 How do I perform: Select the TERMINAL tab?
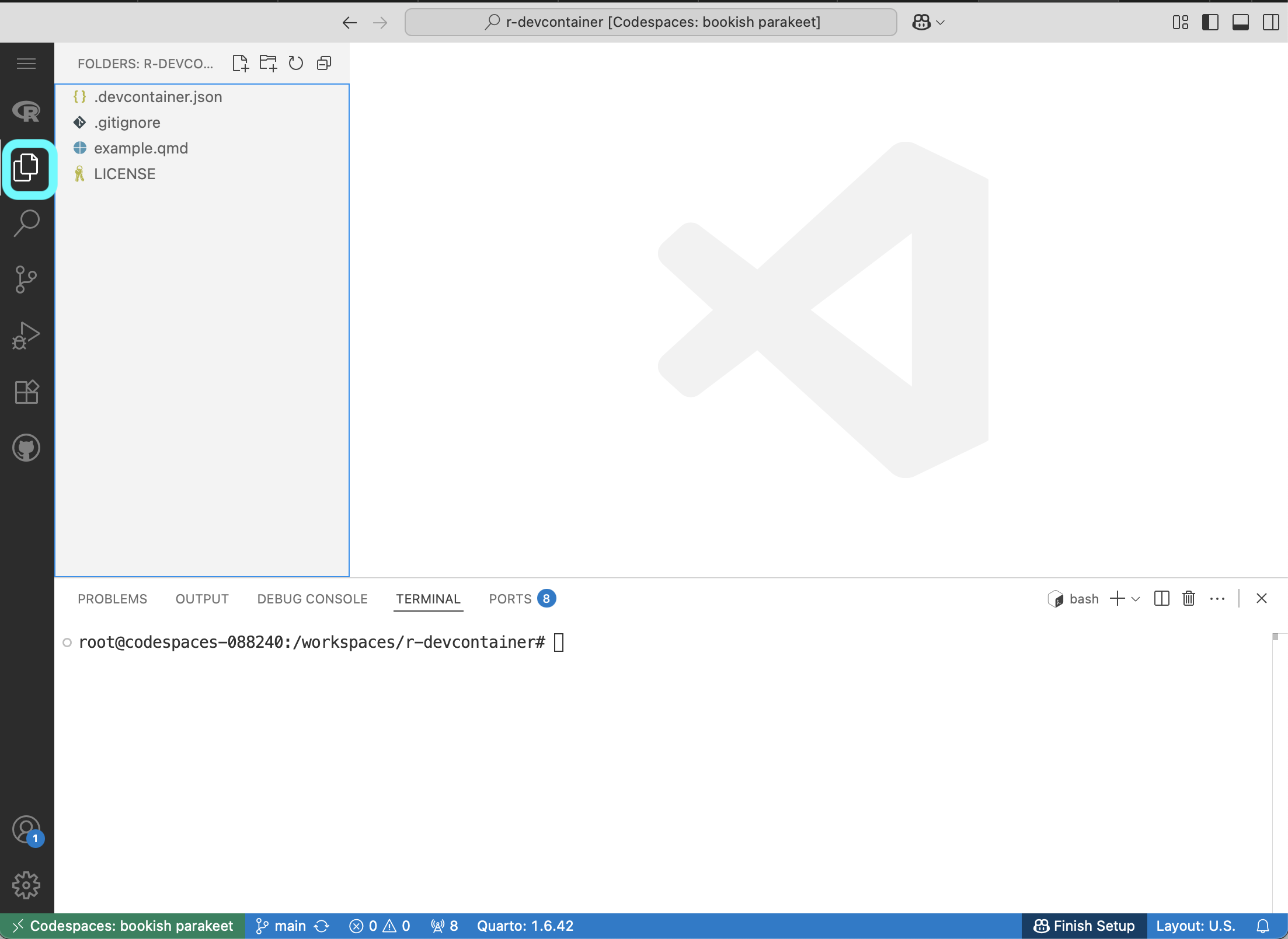coord(428,599)
